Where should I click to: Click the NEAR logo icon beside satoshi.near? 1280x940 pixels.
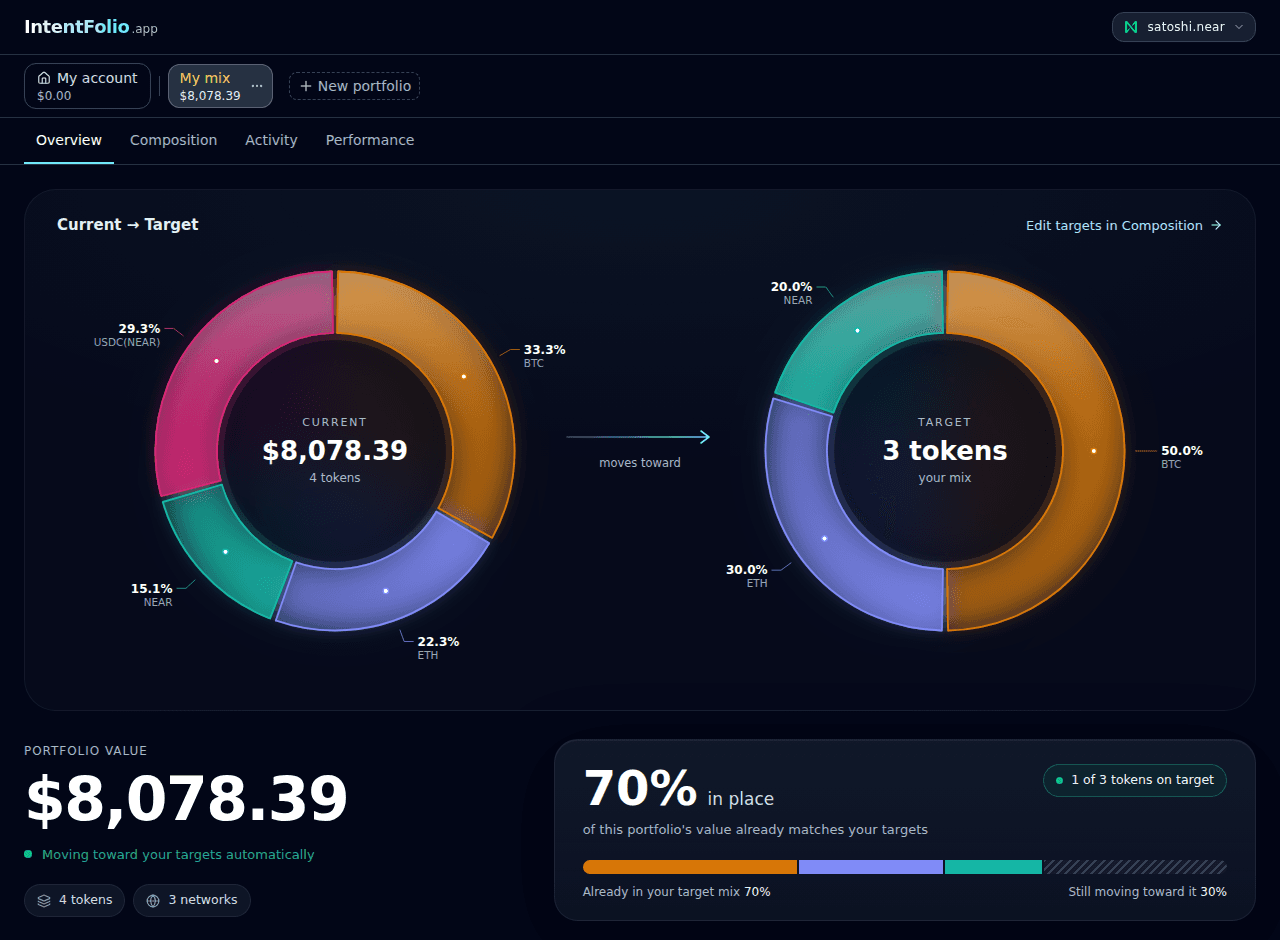click(1131, 27)
